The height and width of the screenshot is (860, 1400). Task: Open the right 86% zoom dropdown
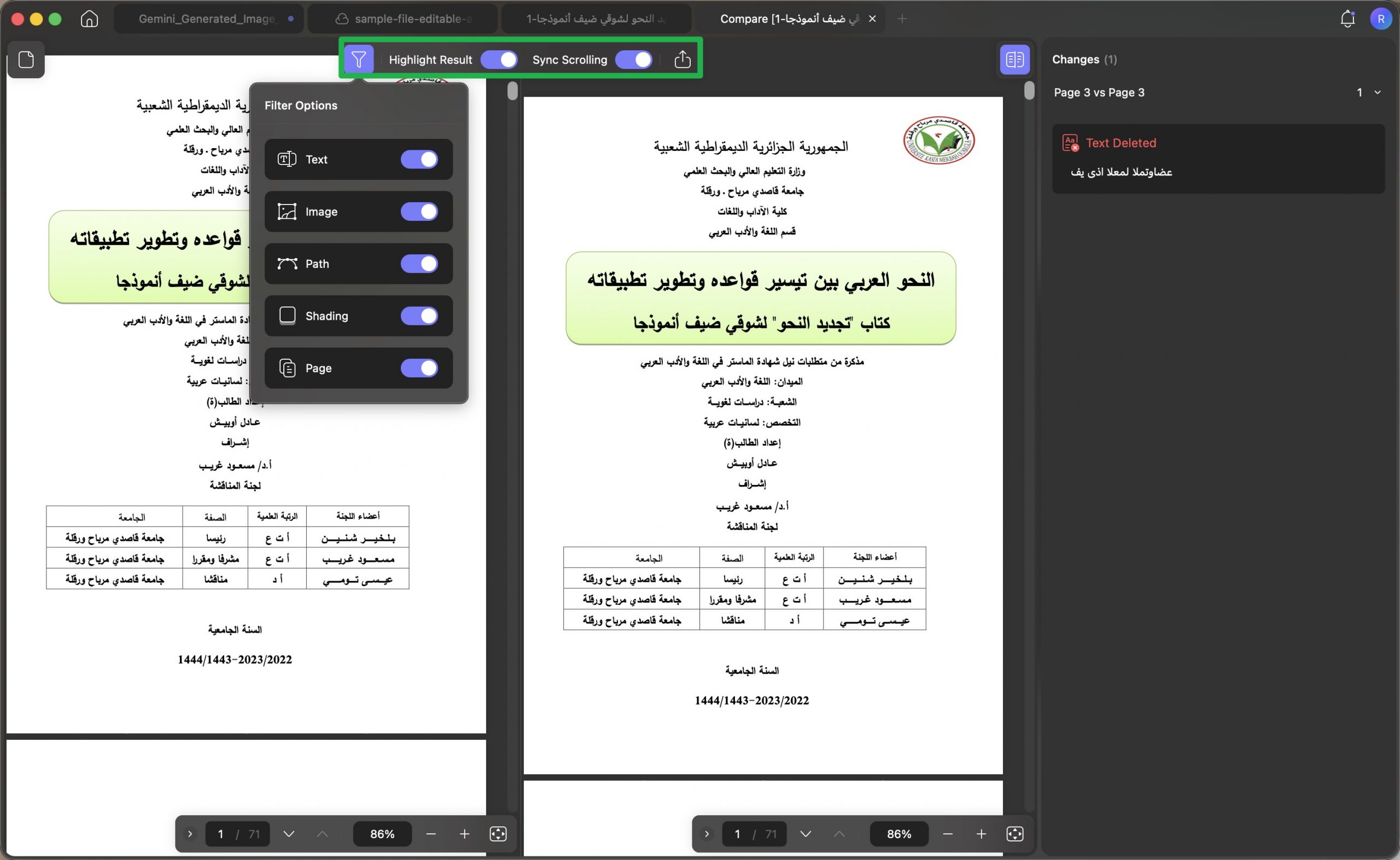(899, 834)
